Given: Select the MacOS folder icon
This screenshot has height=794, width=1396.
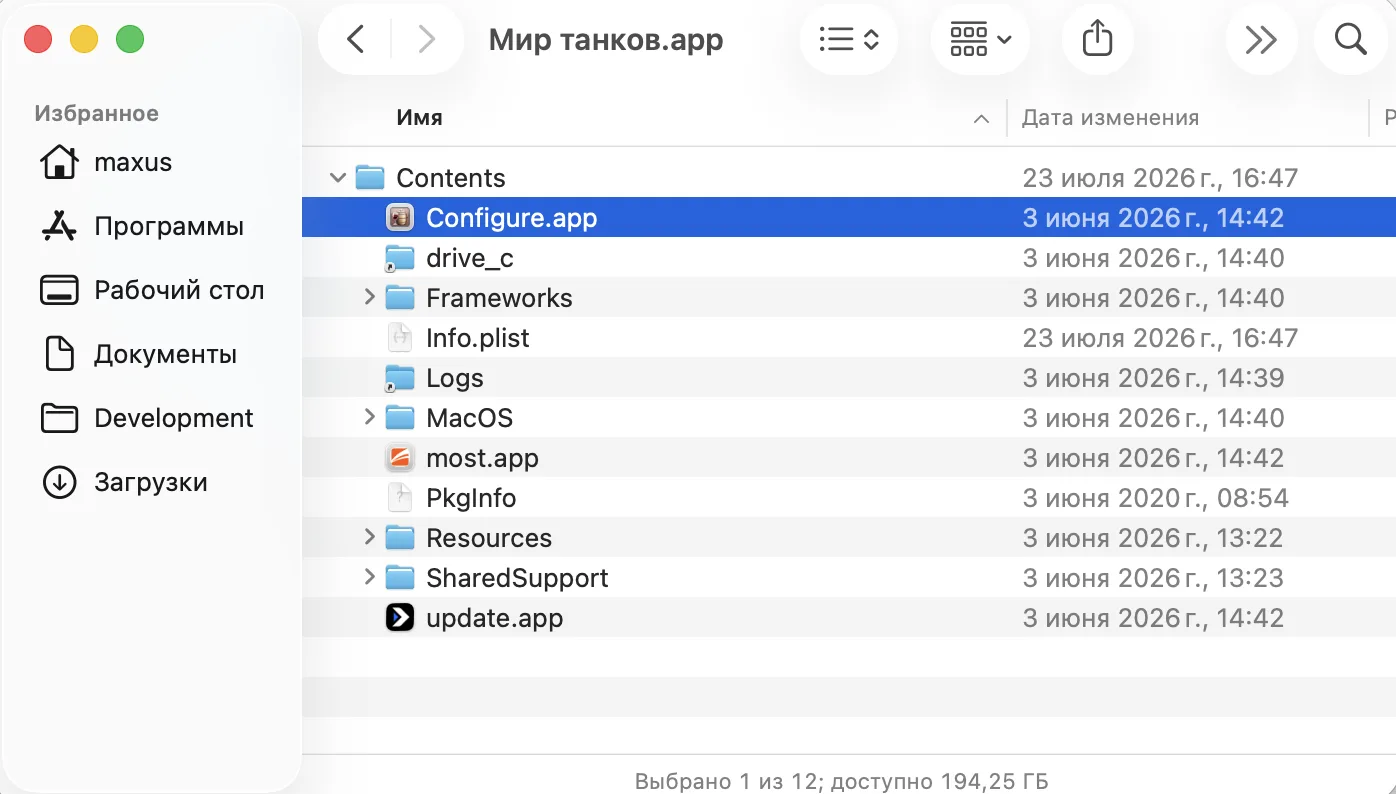Looking at the screenshot, I should (400, 418).
